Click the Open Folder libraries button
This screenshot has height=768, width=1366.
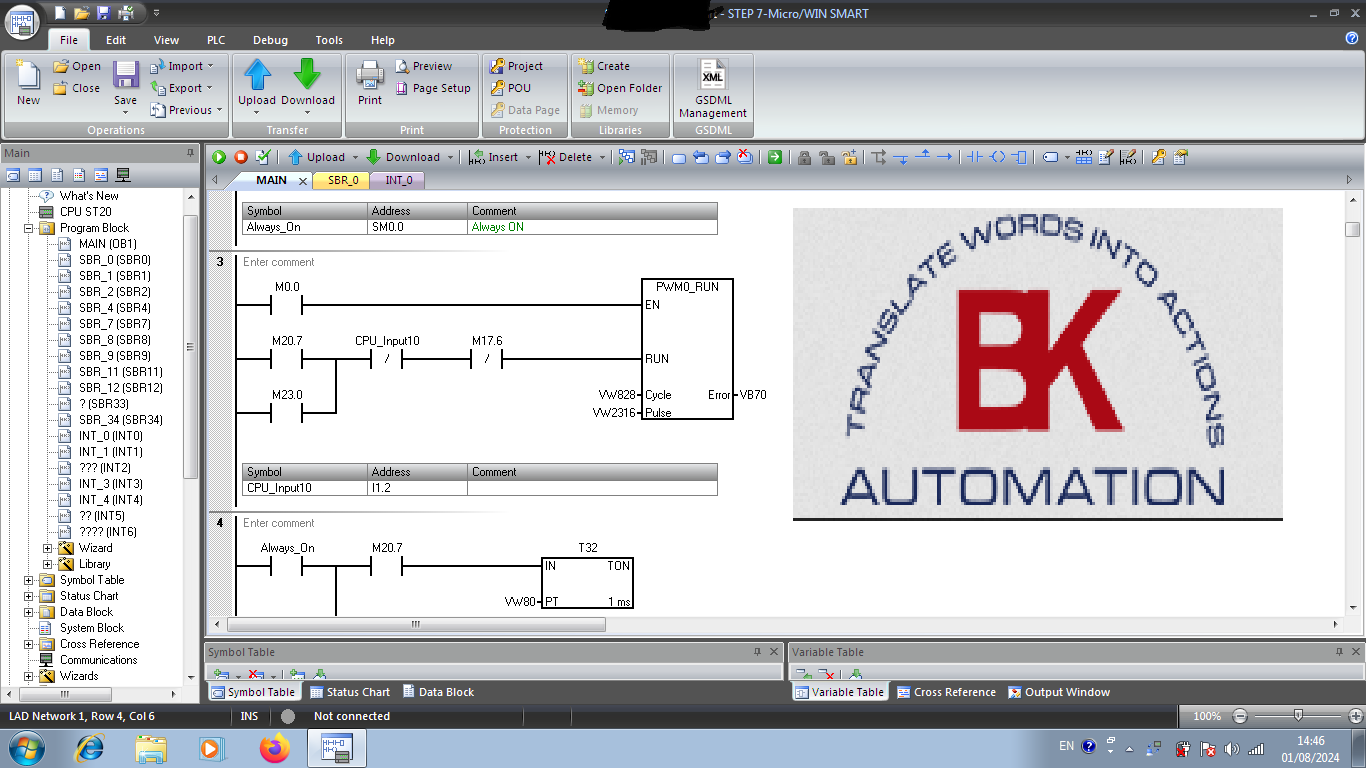(x=620, y=88)
